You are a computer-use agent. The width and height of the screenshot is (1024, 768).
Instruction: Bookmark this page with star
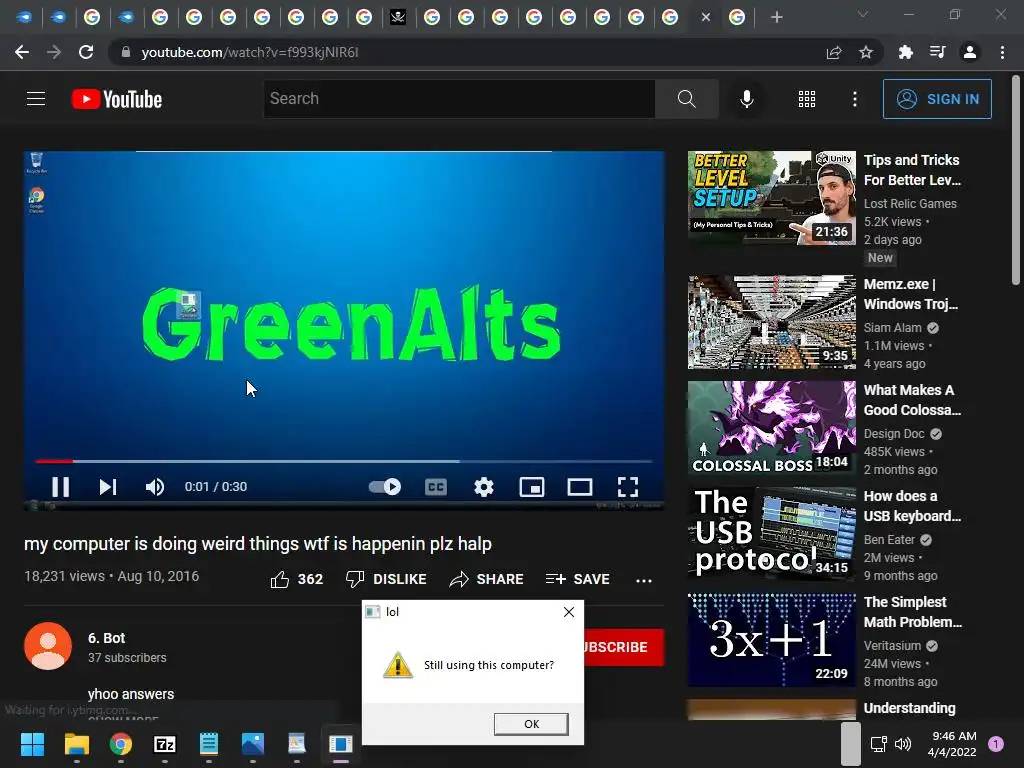coord(866,52)
